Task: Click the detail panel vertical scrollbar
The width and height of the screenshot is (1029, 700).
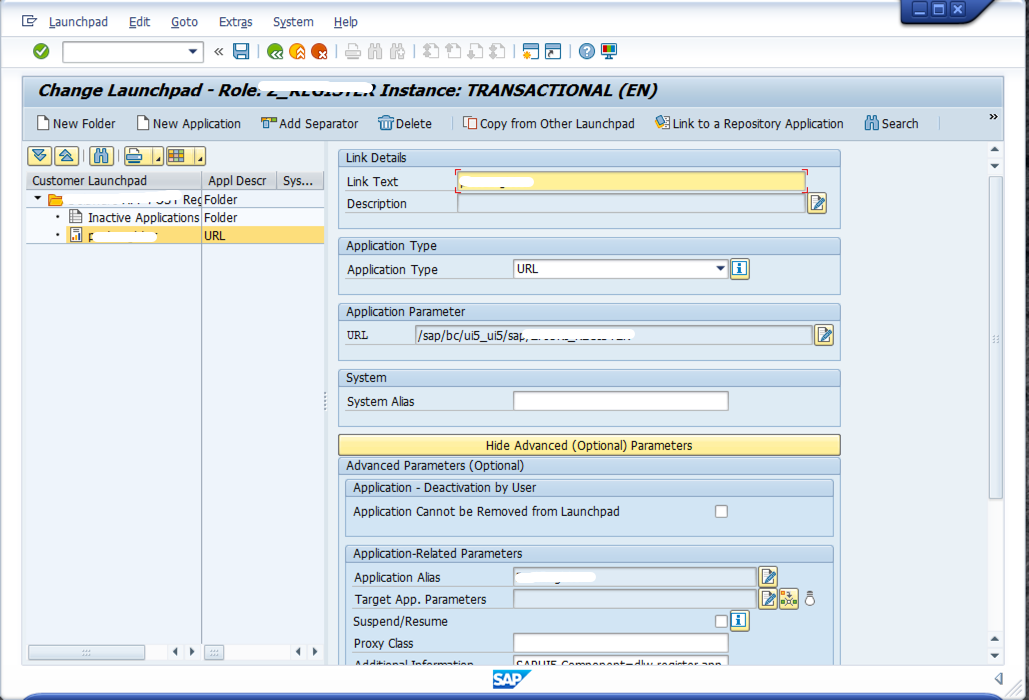Action: (995, 337)
